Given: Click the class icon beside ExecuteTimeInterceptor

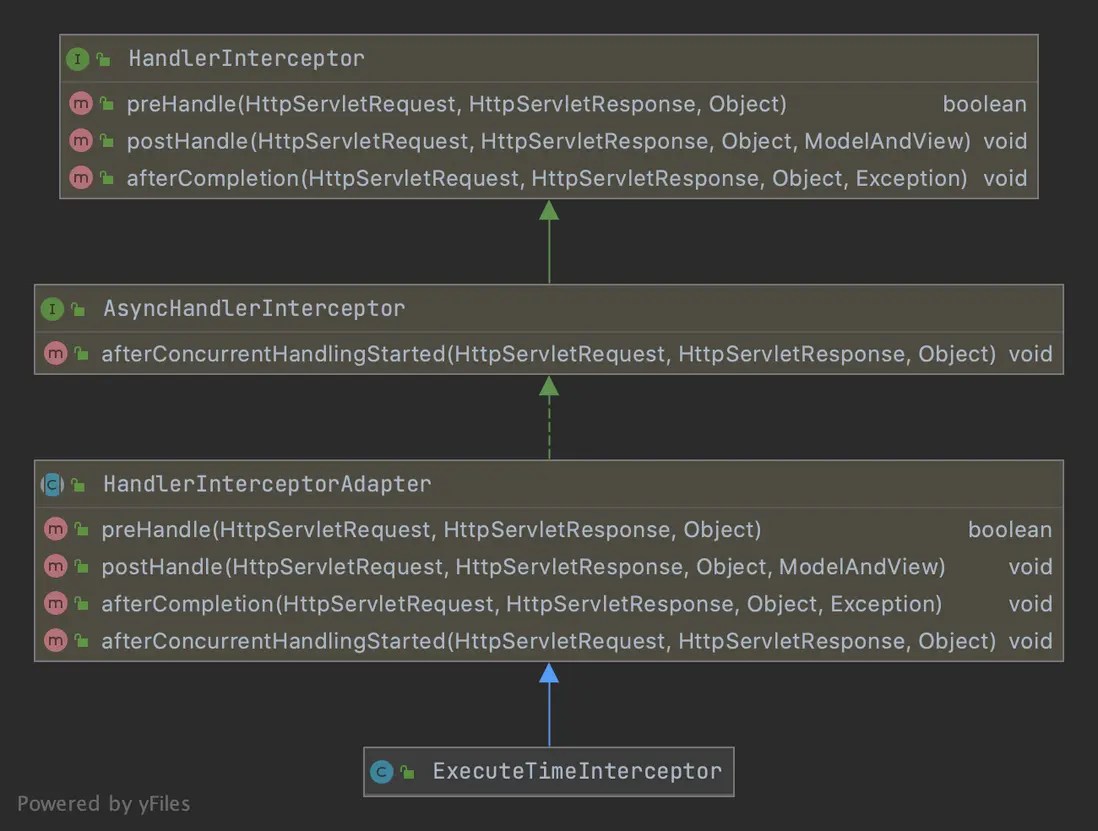Looking at the screenshot, I should click(x=381, y=771).
